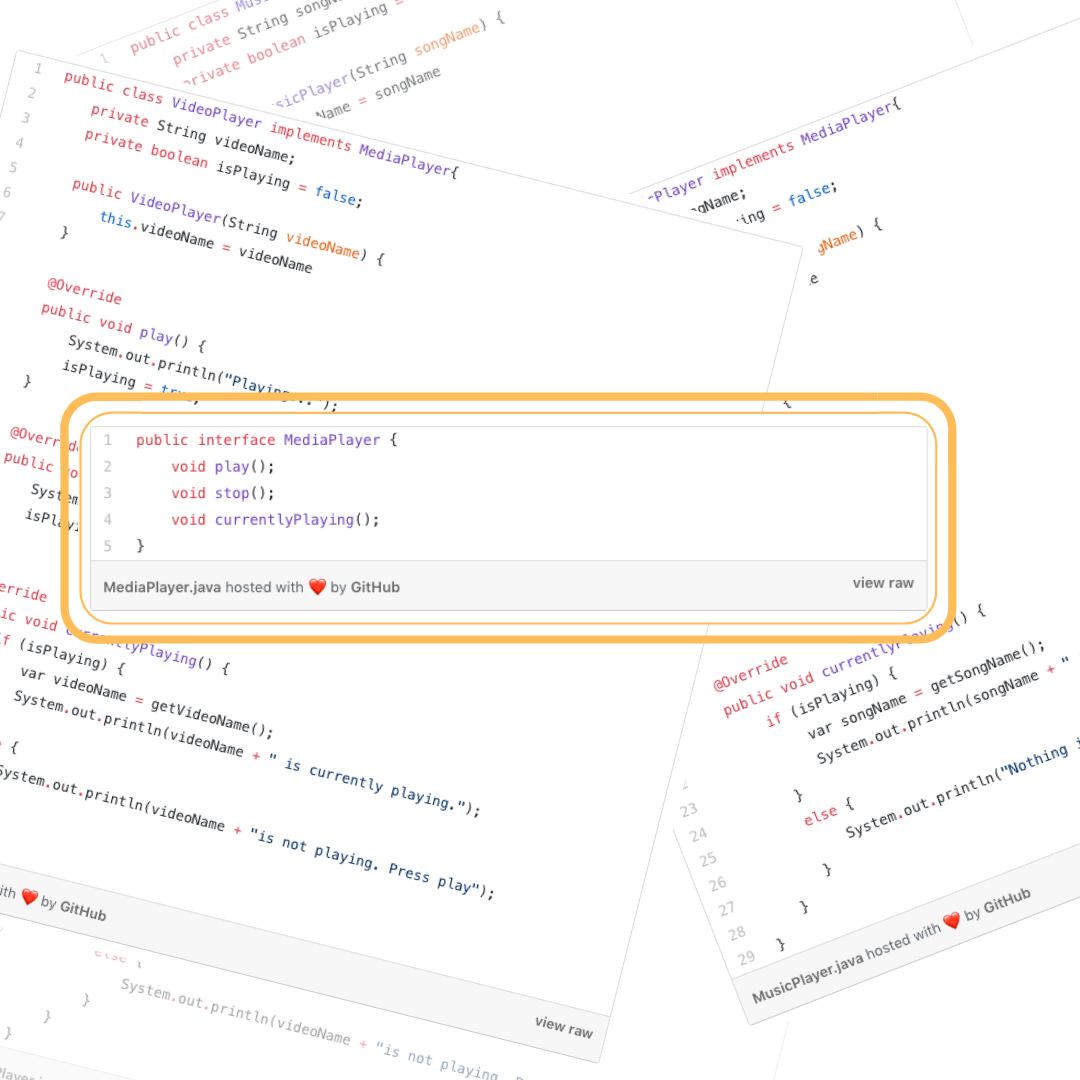
Task: Click the heart icon in MediaPlayer.java footer
Action: 318,587
